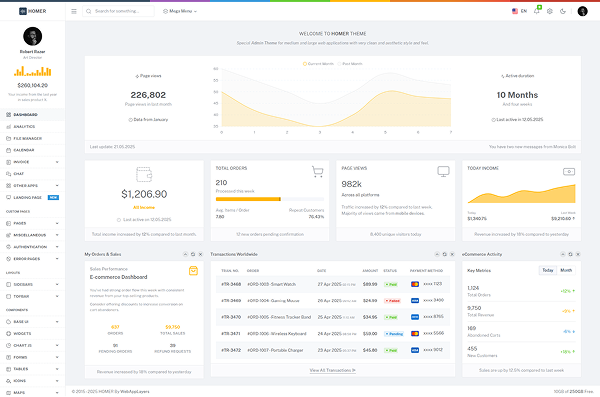This screenshot has height=397, width=600.
Task: Expand the Invoice sidebar menu
Action: [x=33, y=162]
